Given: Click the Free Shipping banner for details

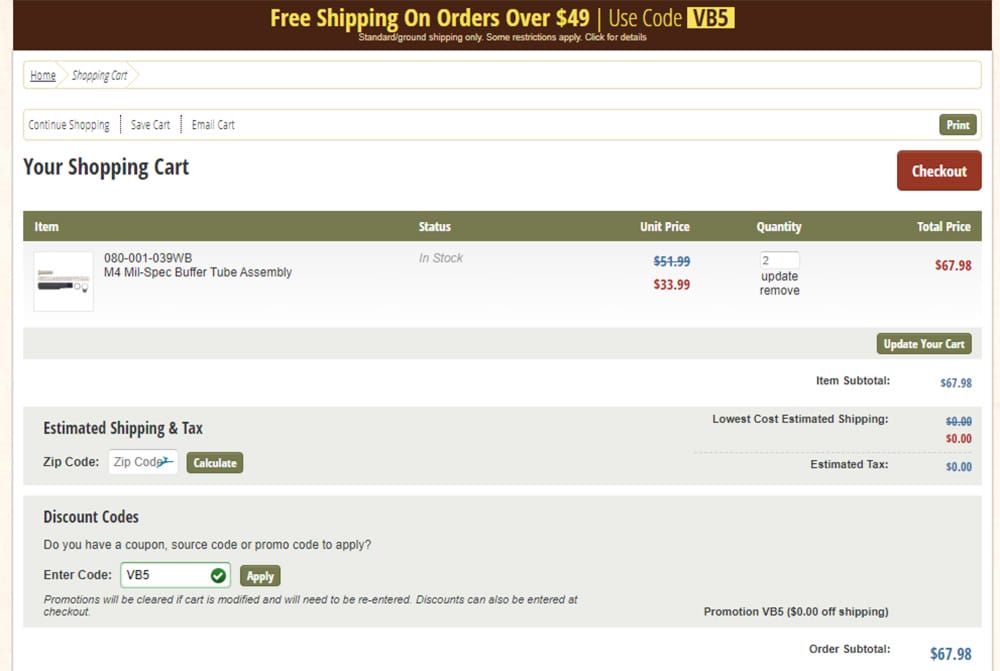Looking at the screenshot, I should click(x=503, y=24).
